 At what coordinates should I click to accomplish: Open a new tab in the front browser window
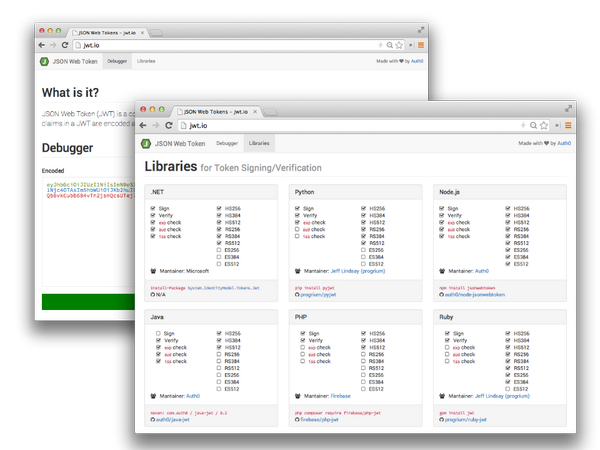tap(271, 112)
